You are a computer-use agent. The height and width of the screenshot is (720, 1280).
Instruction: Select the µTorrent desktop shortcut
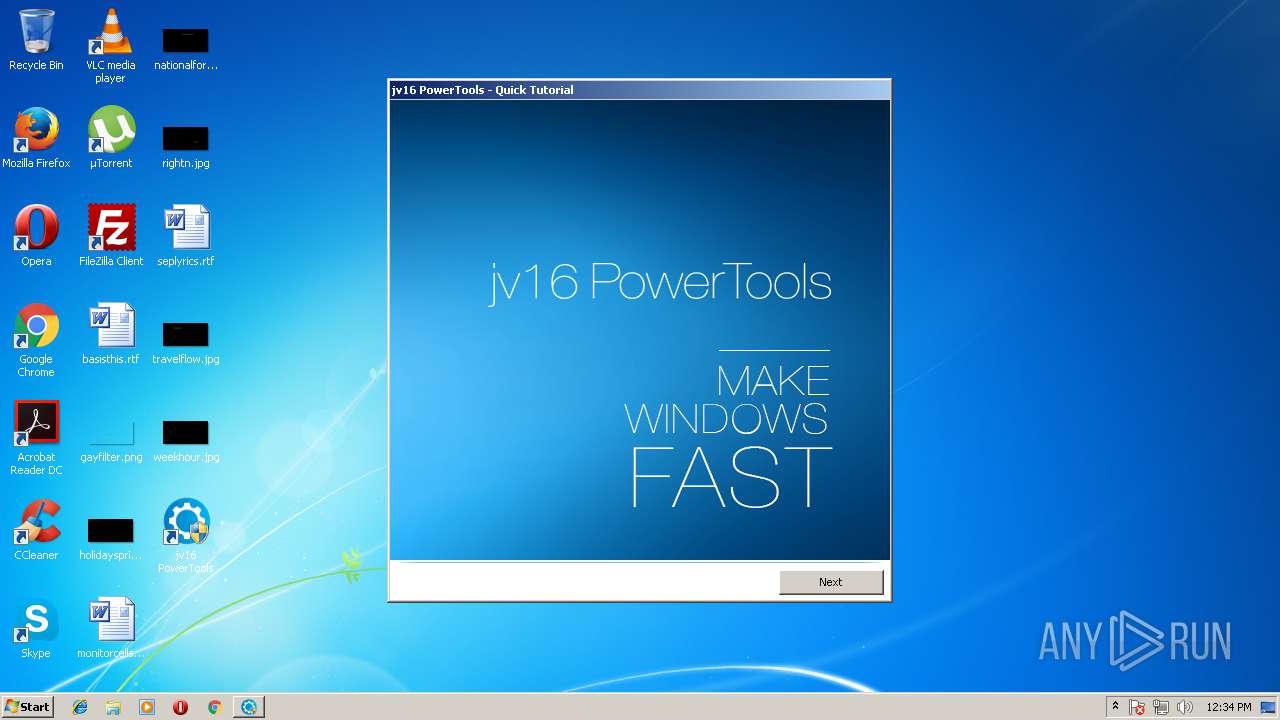[x=111, y=138]
